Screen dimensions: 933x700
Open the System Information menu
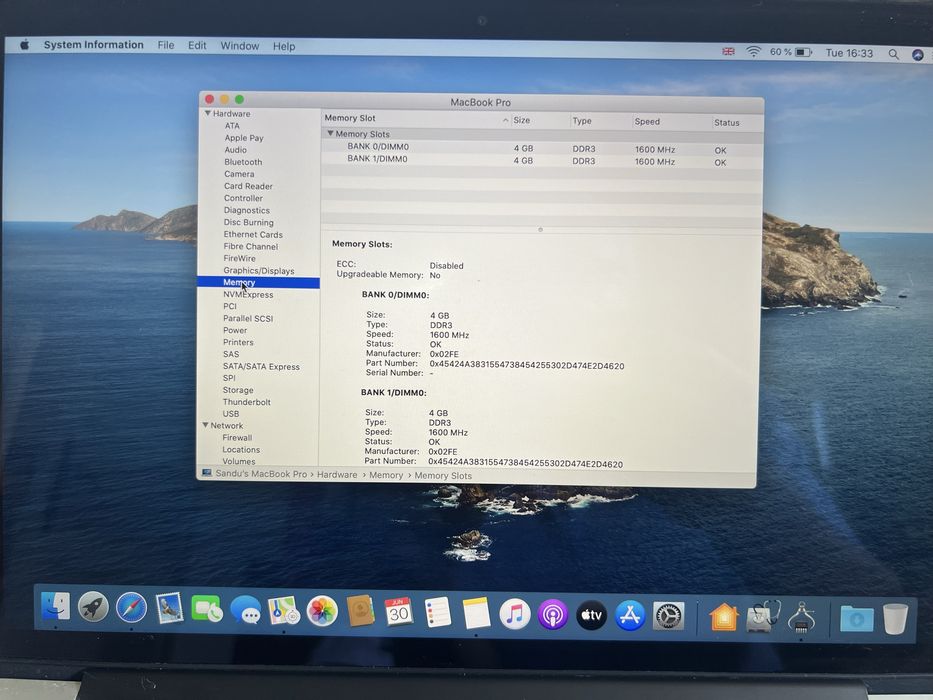click(93, 45)
